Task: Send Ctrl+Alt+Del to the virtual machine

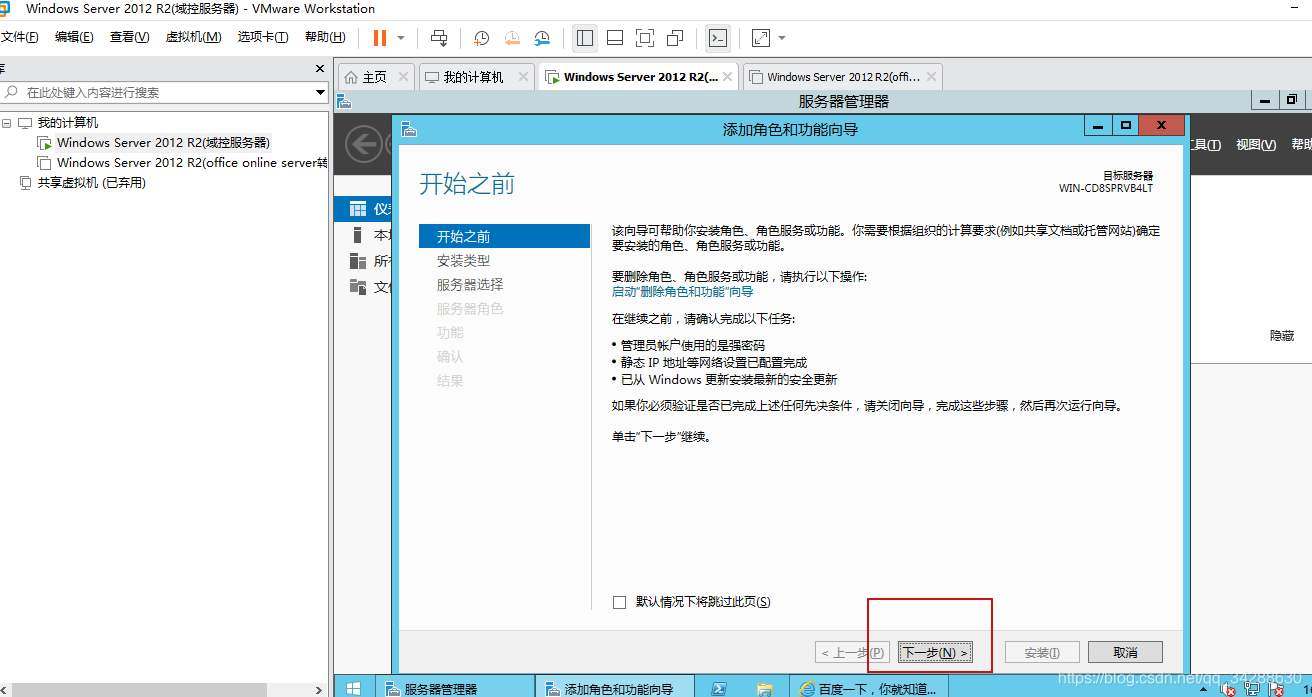Action: (439, 38)
